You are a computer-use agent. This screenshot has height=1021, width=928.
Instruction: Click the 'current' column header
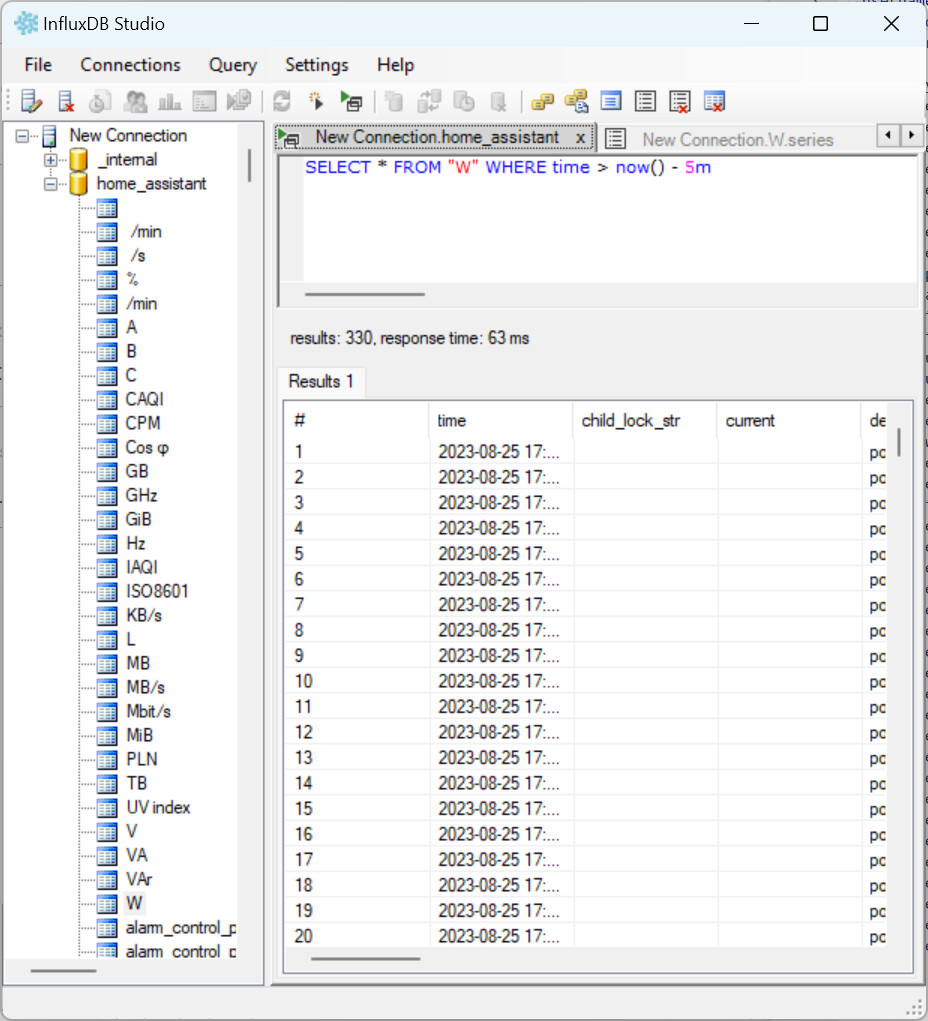click(789, 421)
